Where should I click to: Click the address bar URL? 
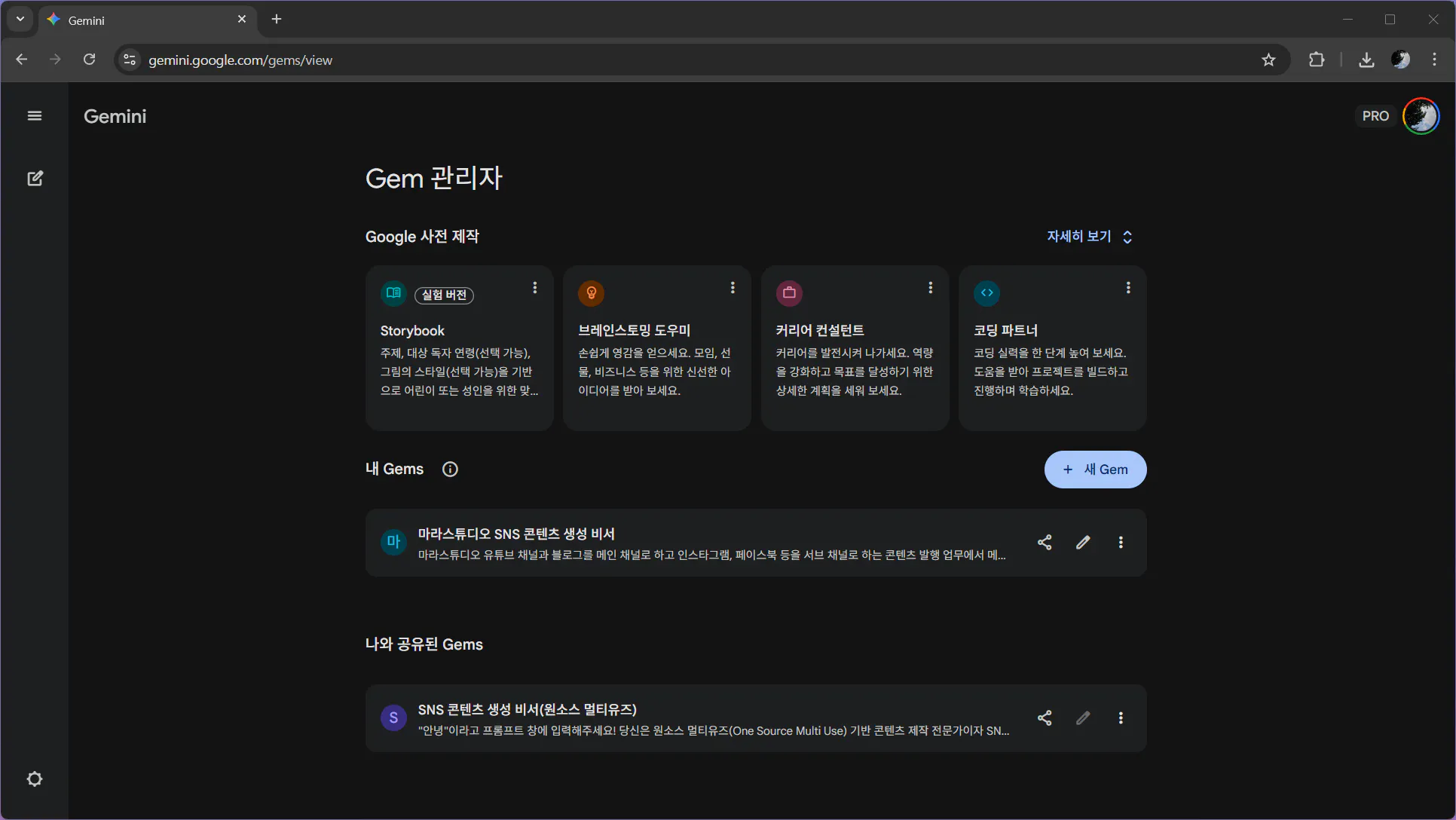[240, 60]
